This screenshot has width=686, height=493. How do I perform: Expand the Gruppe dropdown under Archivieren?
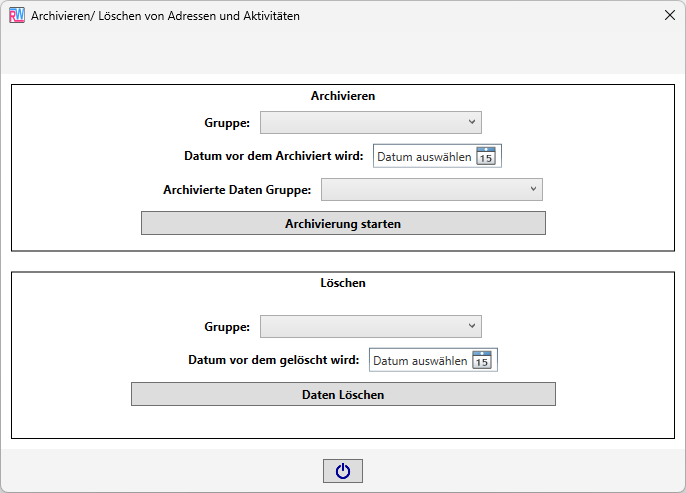[371, 122]
